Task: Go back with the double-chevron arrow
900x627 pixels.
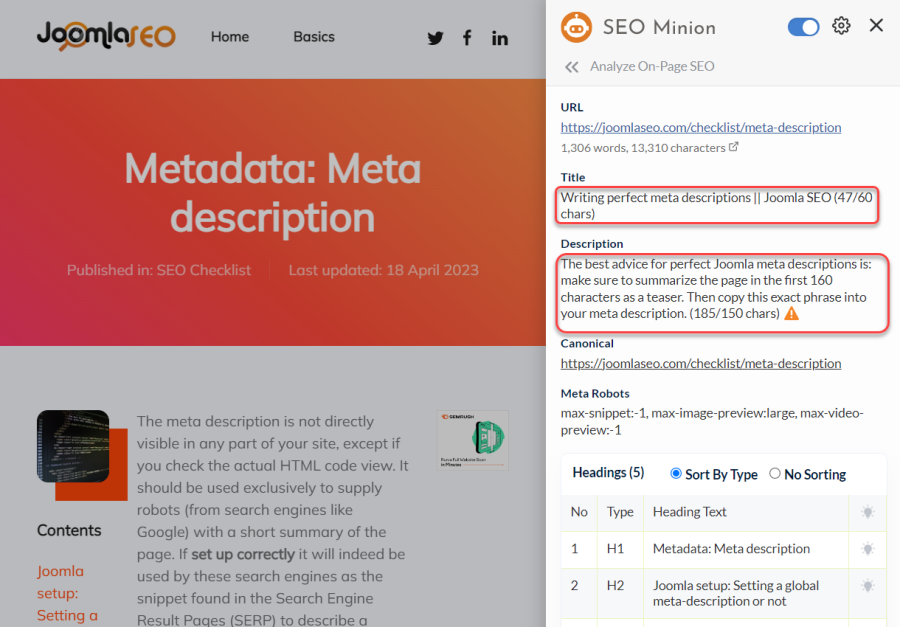Action: [x=571, y=67]
